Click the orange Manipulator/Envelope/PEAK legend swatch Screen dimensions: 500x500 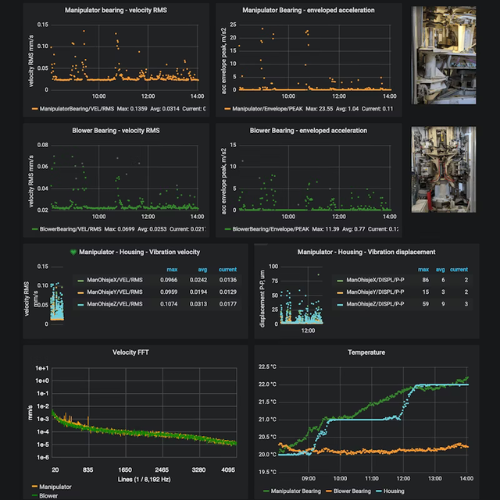click(228, 109)
